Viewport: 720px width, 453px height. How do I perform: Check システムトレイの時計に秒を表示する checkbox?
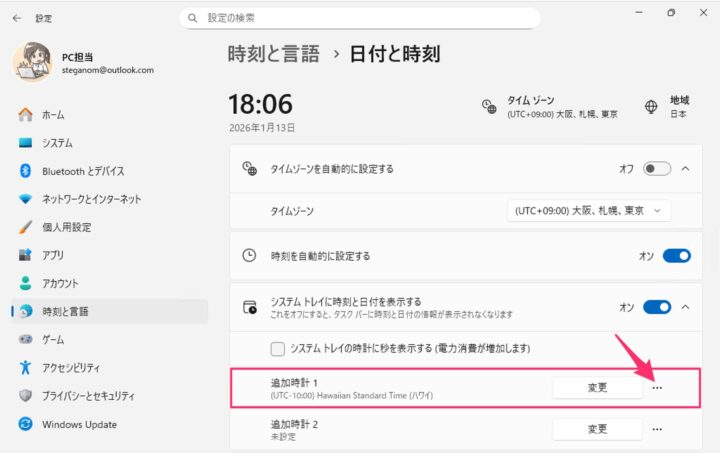279,349
